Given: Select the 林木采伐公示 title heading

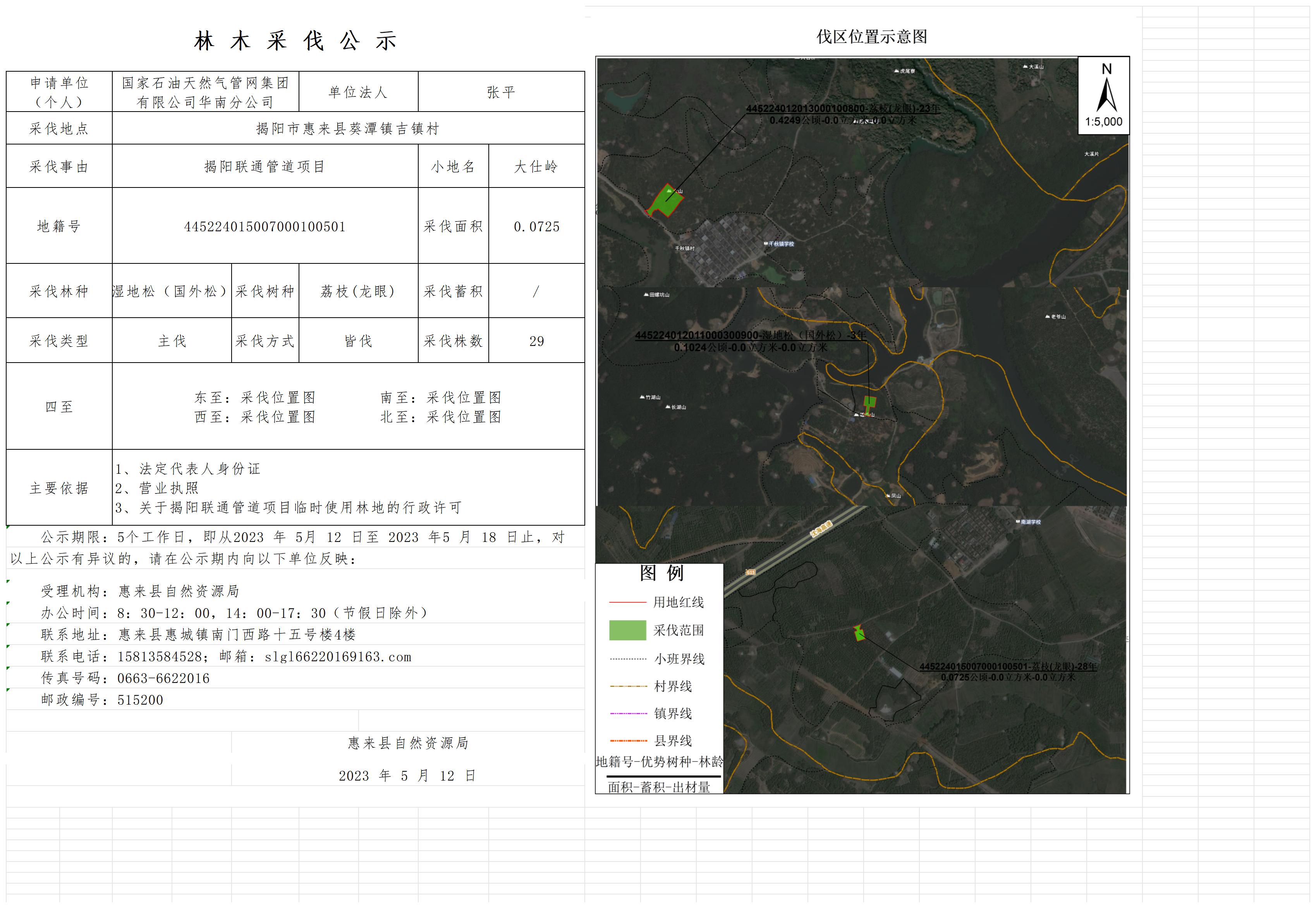Looking at the screenshot, I should (x=296, y=41).
